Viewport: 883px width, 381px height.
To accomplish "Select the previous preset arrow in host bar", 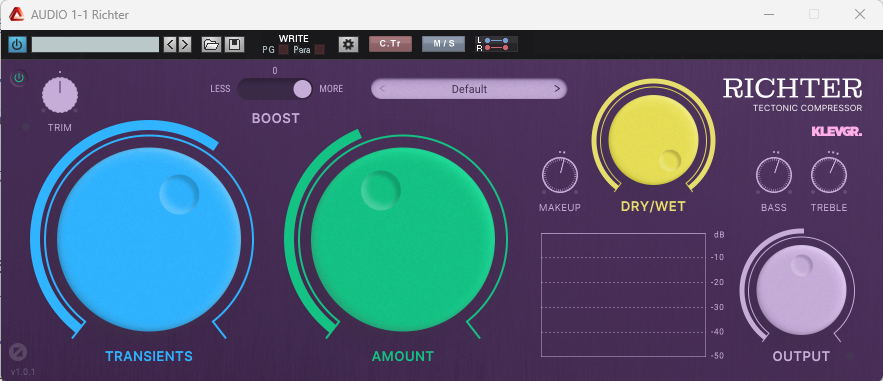I will click(x=170, y=44).
